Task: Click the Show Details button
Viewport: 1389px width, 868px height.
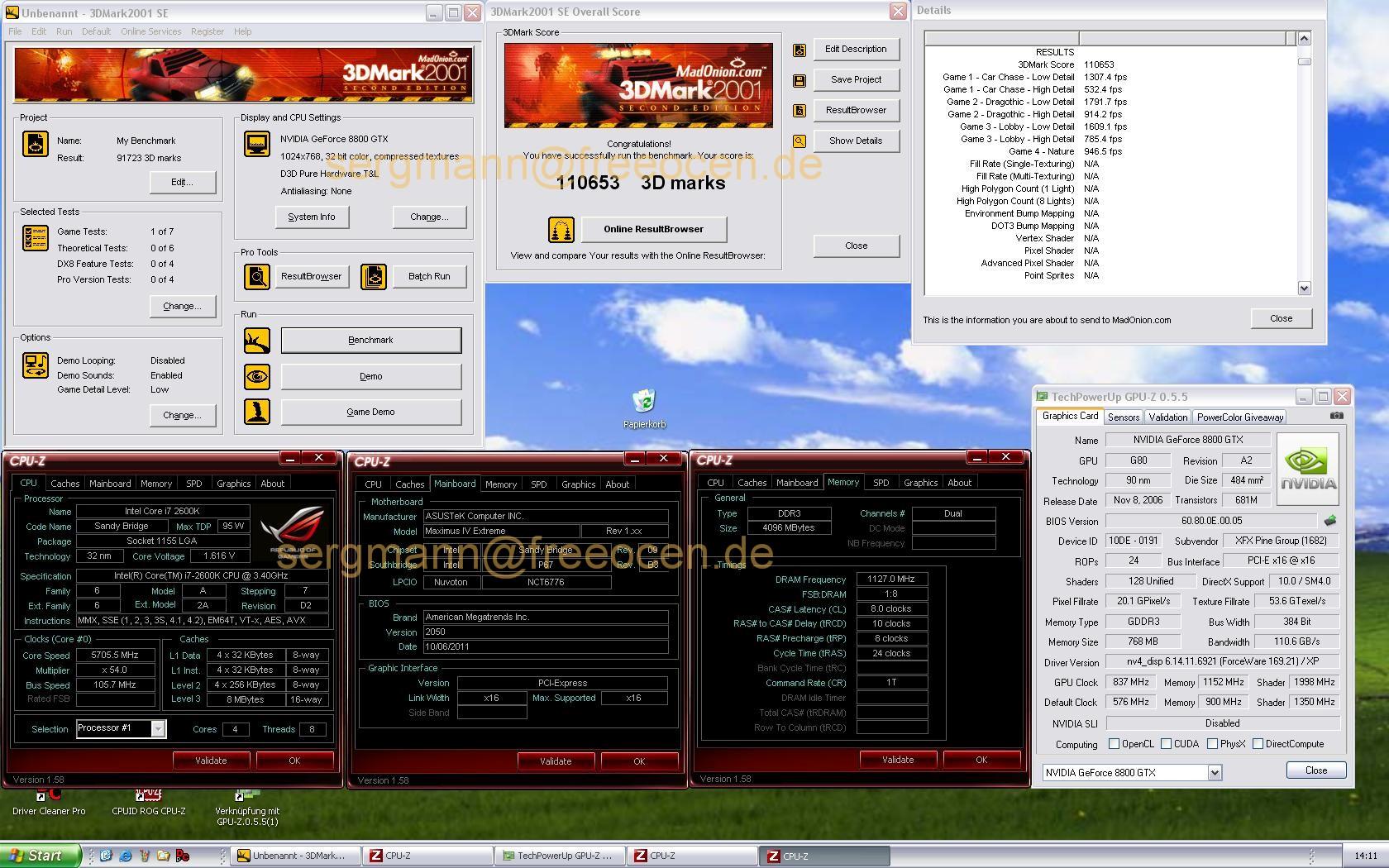Action: [856, 141]
